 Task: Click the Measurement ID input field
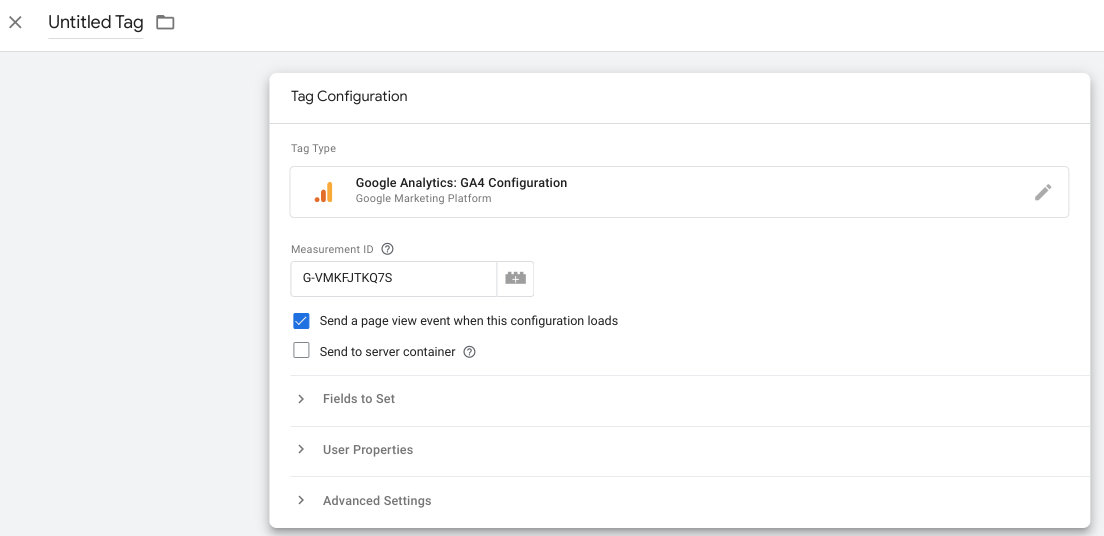click(x=393, y=279)
